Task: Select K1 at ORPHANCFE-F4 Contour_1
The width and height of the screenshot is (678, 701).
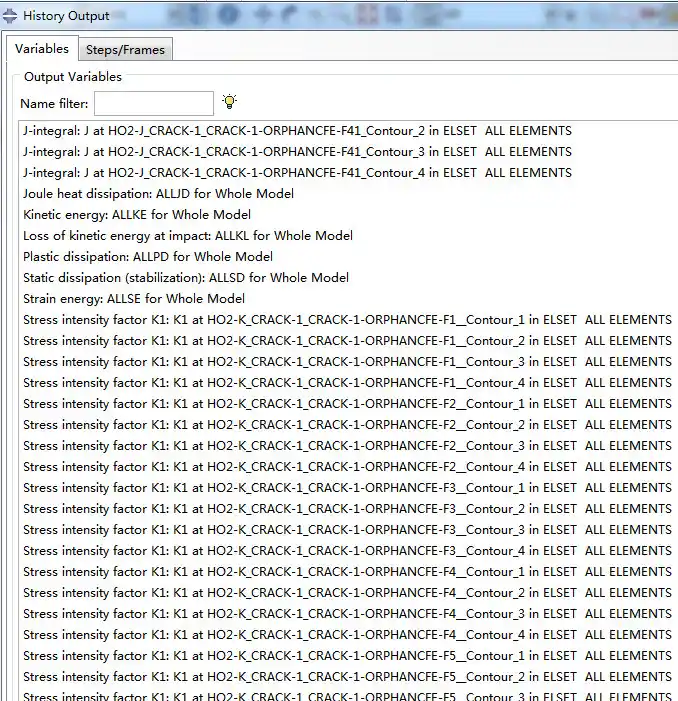Action: pos(347,572)
